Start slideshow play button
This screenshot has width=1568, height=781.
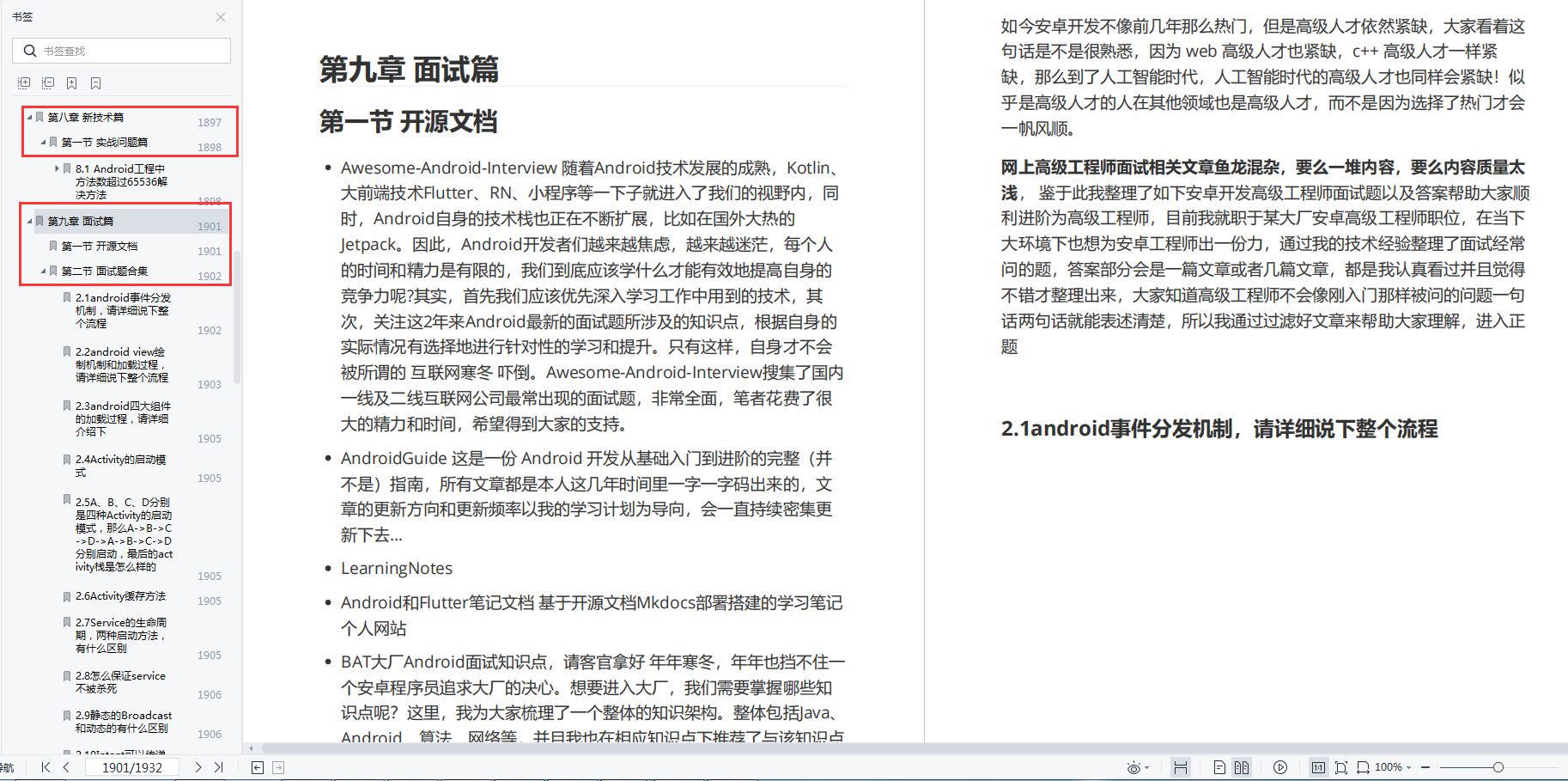pyautogui.click(x=1280, y=767)
